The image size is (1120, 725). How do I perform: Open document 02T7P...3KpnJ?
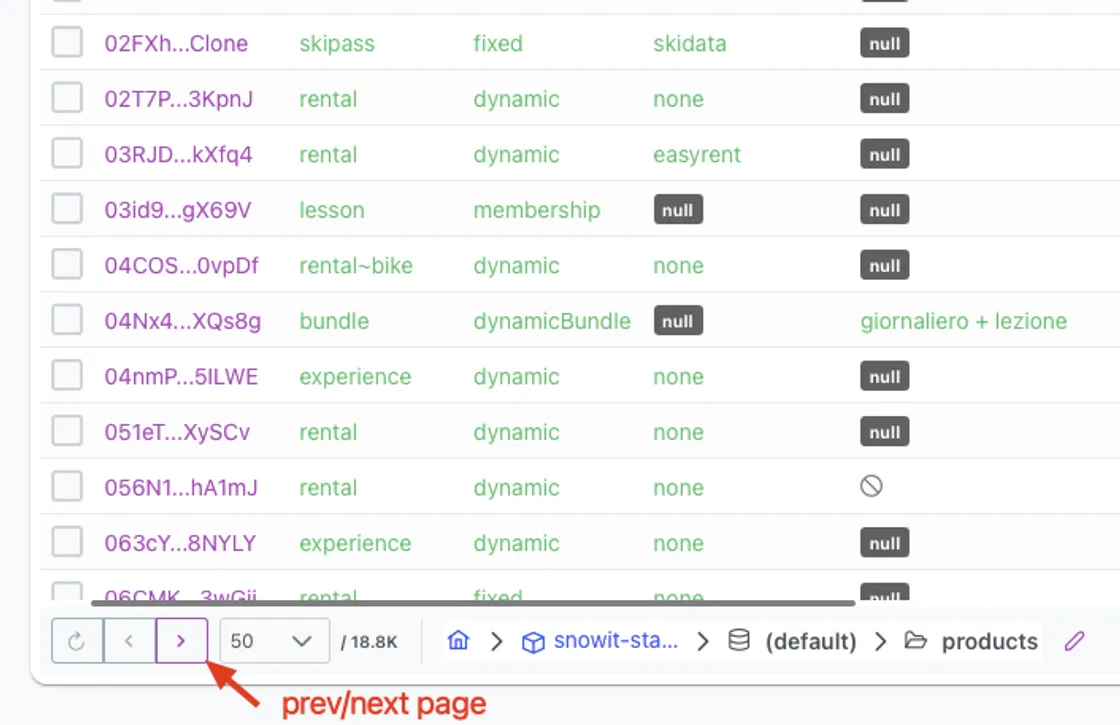pyautogui.click(x=179, y=99)
